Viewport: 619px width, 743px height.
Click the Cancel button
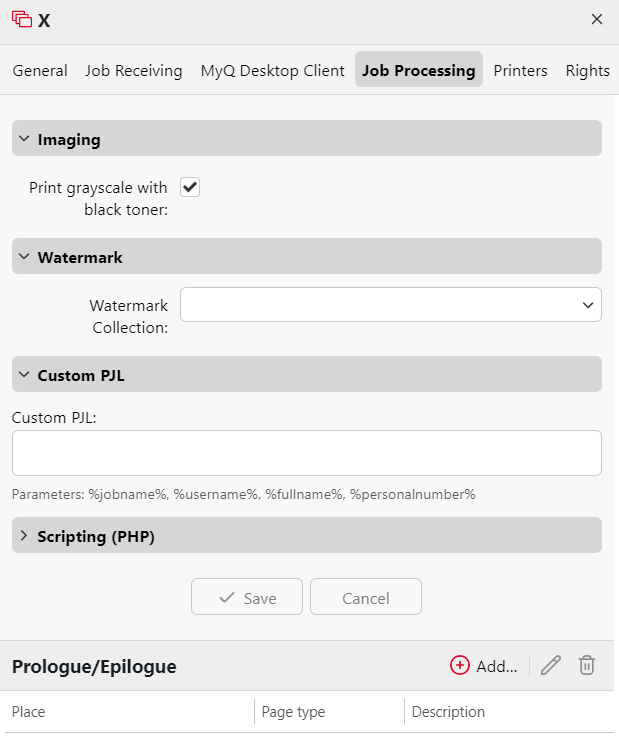[x=365, y=598]
